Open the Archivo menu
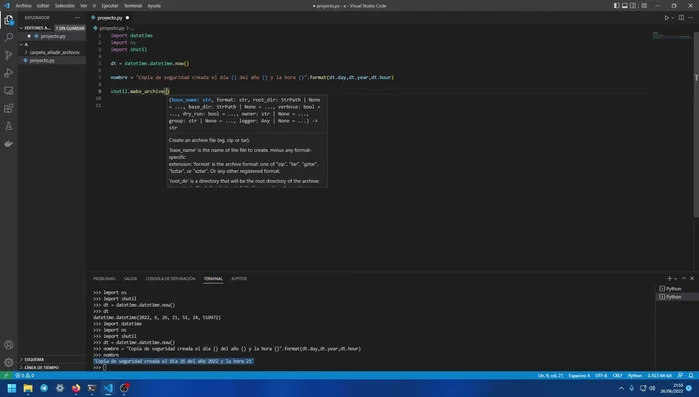This screenshot has height=397, width=699. [23, 6]
